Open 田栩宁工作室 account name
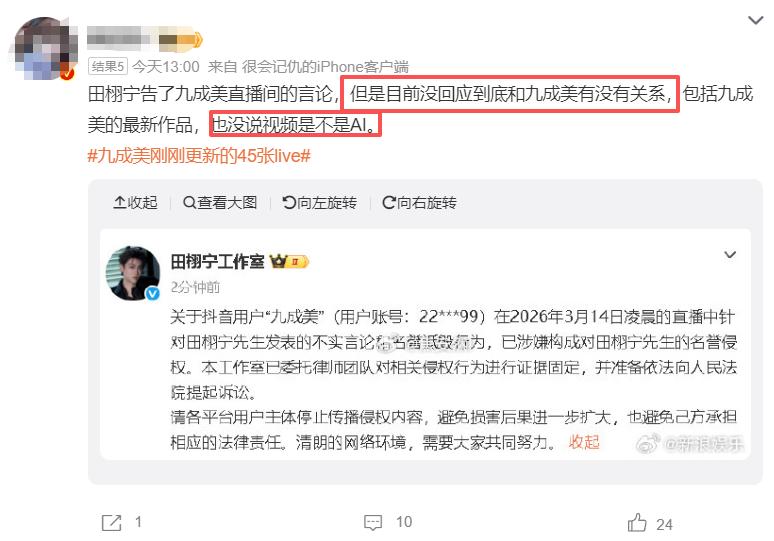 click(218, 262)
